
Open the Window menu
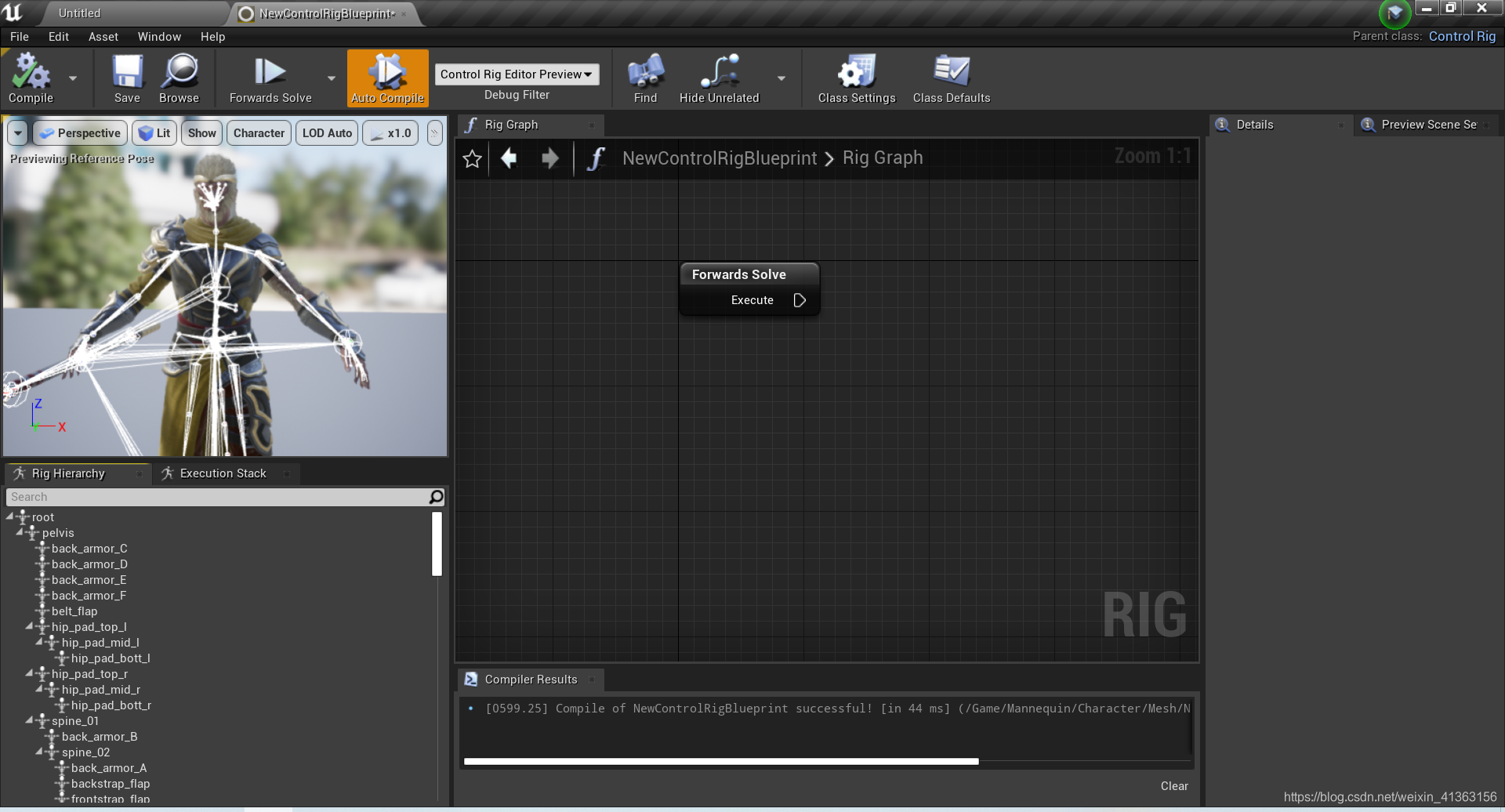[159, 36]
